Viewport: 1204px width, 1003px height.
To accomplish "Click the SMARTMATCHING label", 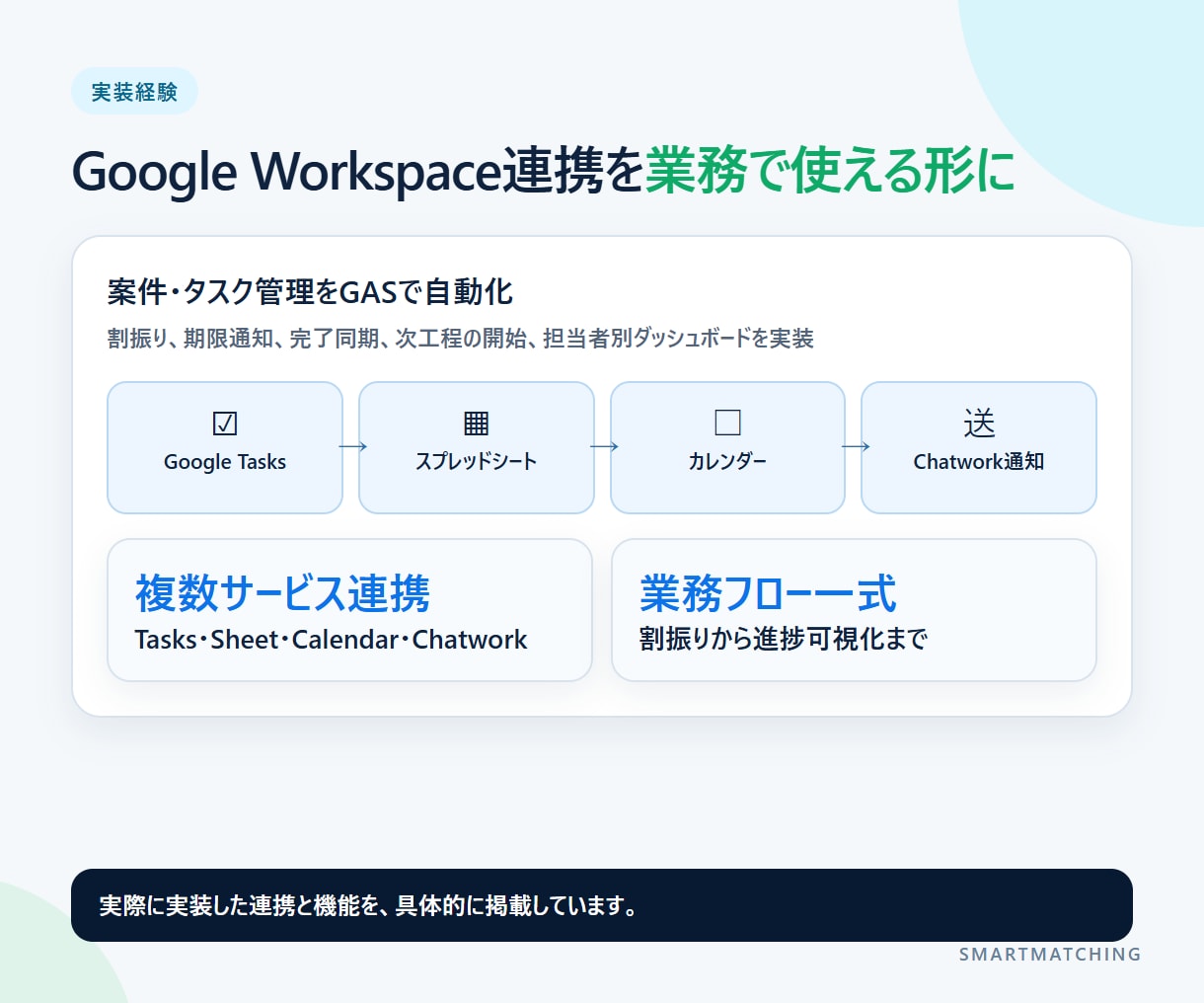I will coord(1050,955).
